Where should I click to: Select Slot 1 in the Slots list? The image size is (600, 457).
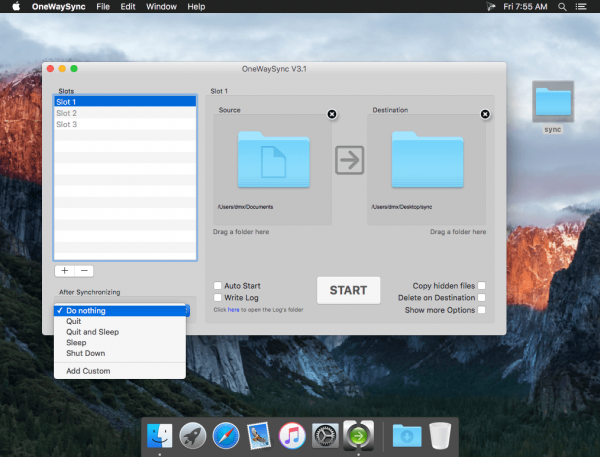(x=125, y=102)
